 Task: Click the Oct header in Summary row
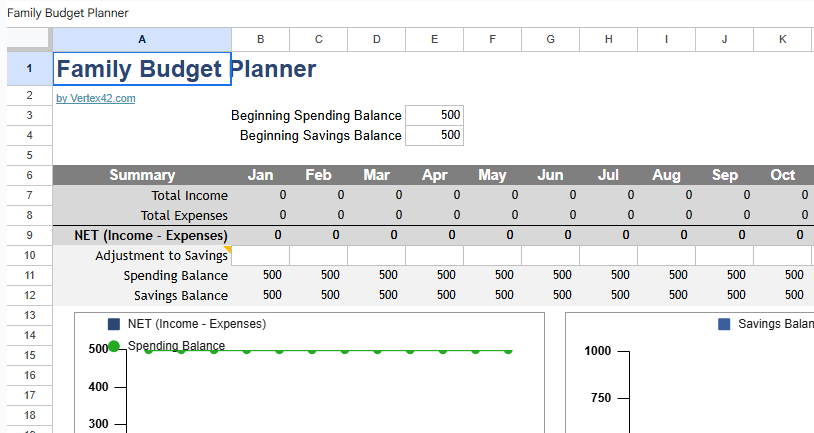click(782, 175)
